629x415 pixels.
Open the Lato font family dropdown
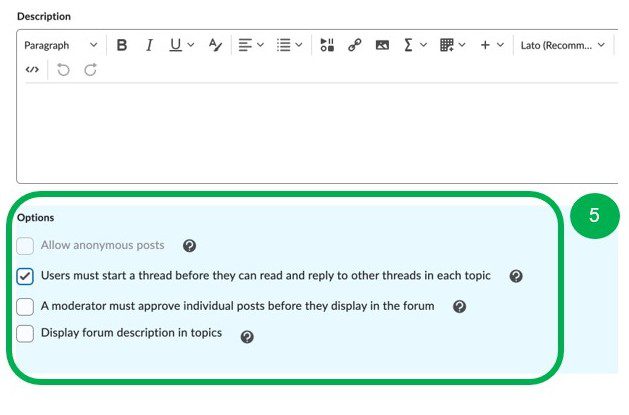click(562, 45)
